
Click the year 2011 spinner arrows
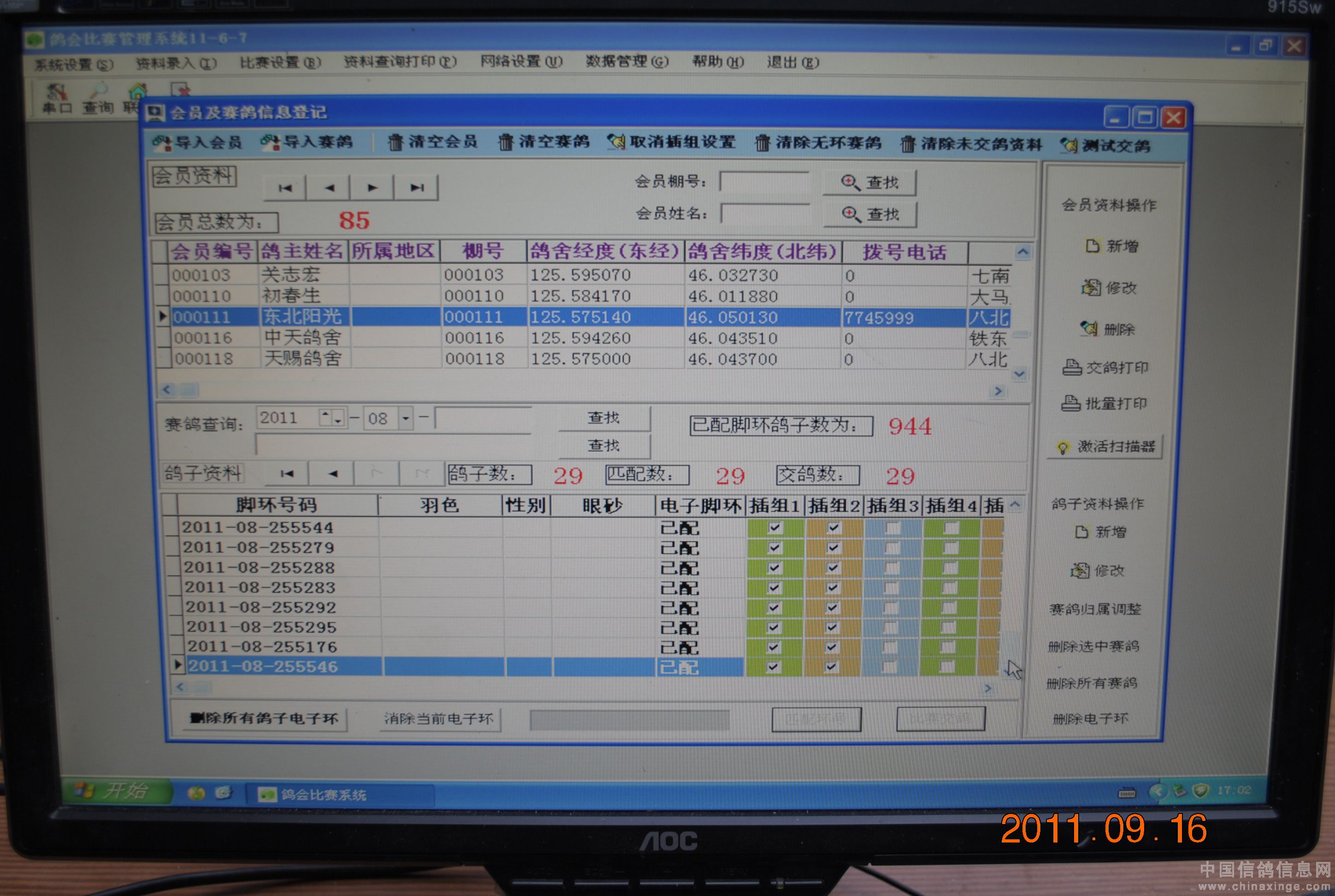click(x=331, y=418)
